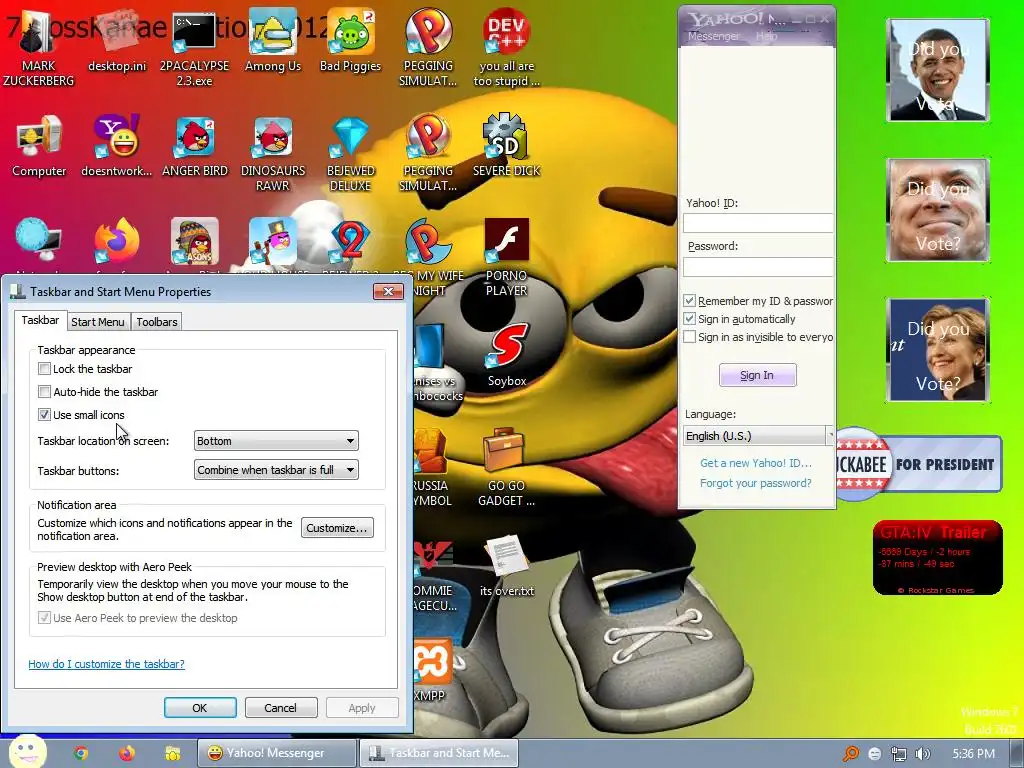Select Taskbar and Start Menu taskbar button
Screen dimensions: 1024x768
pos(439,753)
